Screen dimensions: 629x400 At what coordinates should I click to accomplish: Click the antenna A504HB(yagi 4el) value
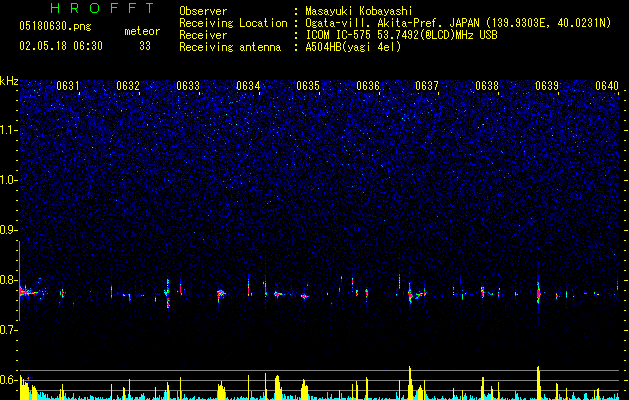[353, 47]
